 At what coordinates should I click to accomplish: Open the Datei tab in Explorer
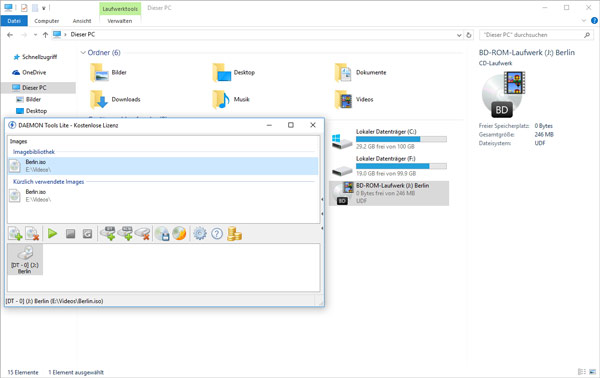(14, 21)
